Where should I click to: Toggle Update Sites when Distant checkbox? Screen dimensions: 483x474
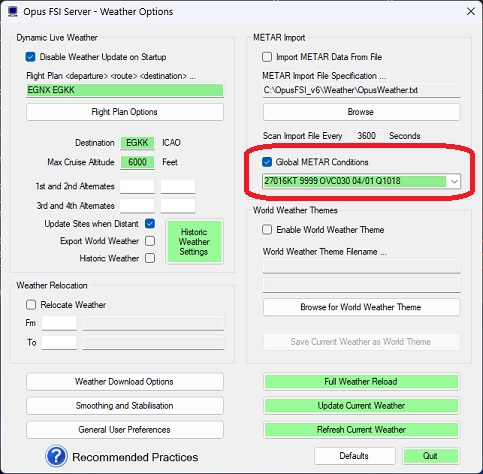(150, 223)
